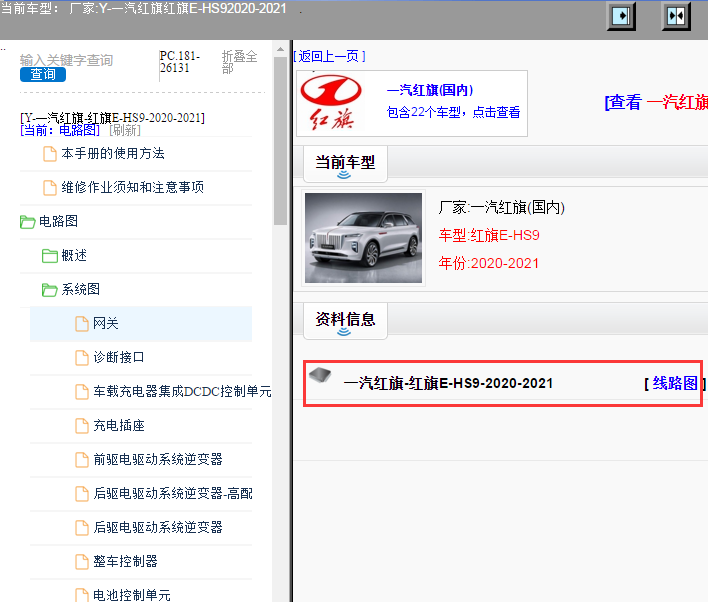Open 维修作业须知和注意事项 tree item
The width and height of the screenshot is (708, 602).
(x=133, y=187)
